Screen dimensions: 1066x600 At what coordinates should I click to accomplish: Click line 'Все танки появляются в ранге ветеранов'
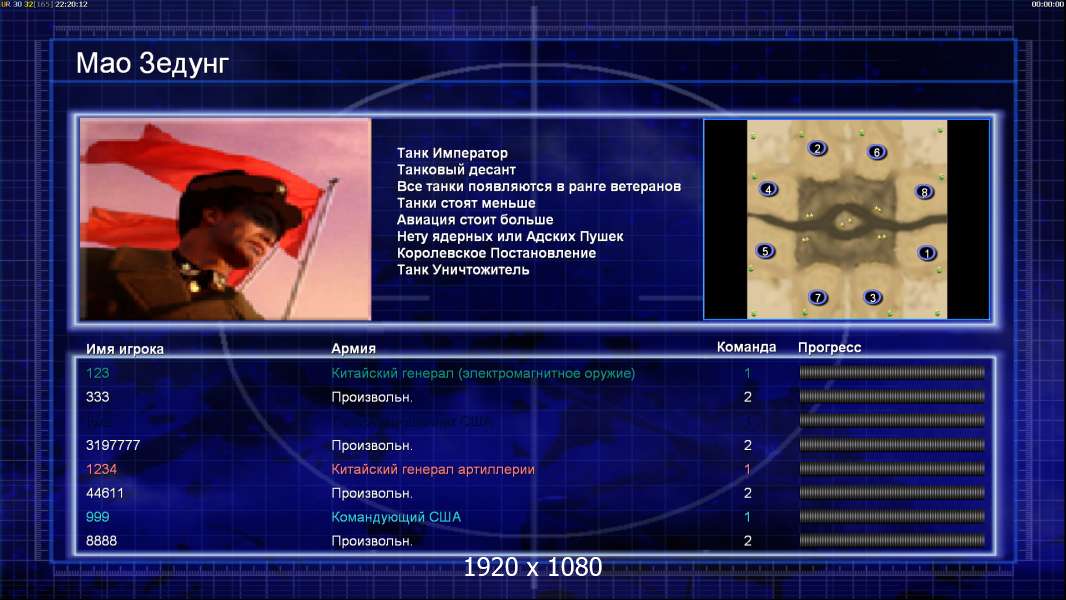click(539, 186)
